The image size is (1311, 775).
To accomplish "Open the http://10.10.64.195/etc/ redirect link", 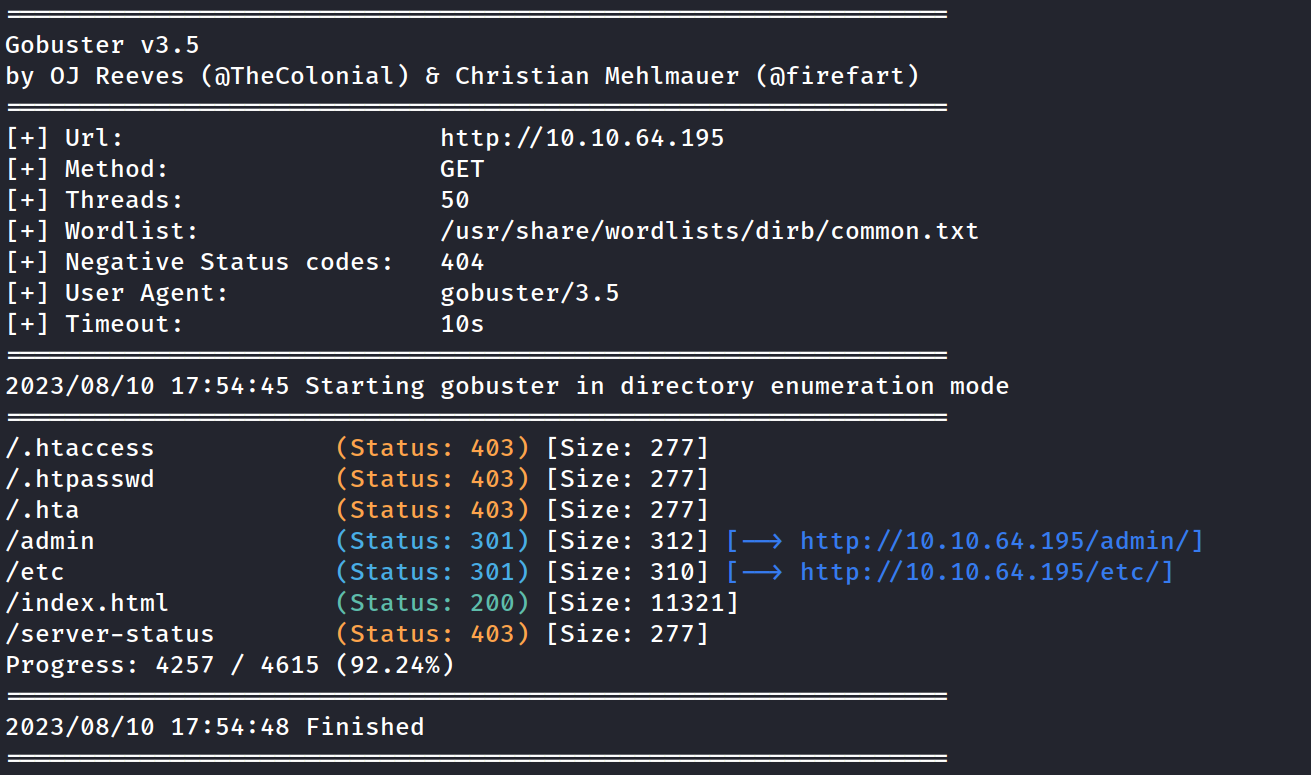I will pyautogui.click(x=986, y=572).
